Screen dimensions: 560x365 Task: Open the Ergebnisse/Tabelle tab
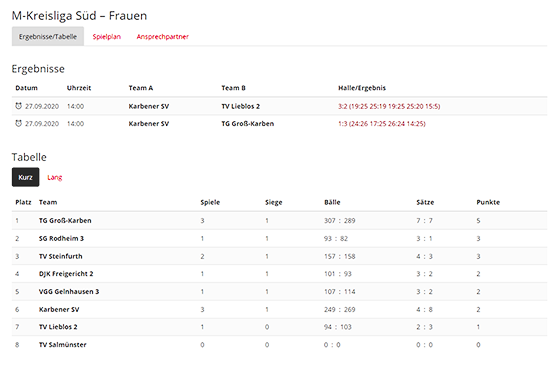coord(48,36)
